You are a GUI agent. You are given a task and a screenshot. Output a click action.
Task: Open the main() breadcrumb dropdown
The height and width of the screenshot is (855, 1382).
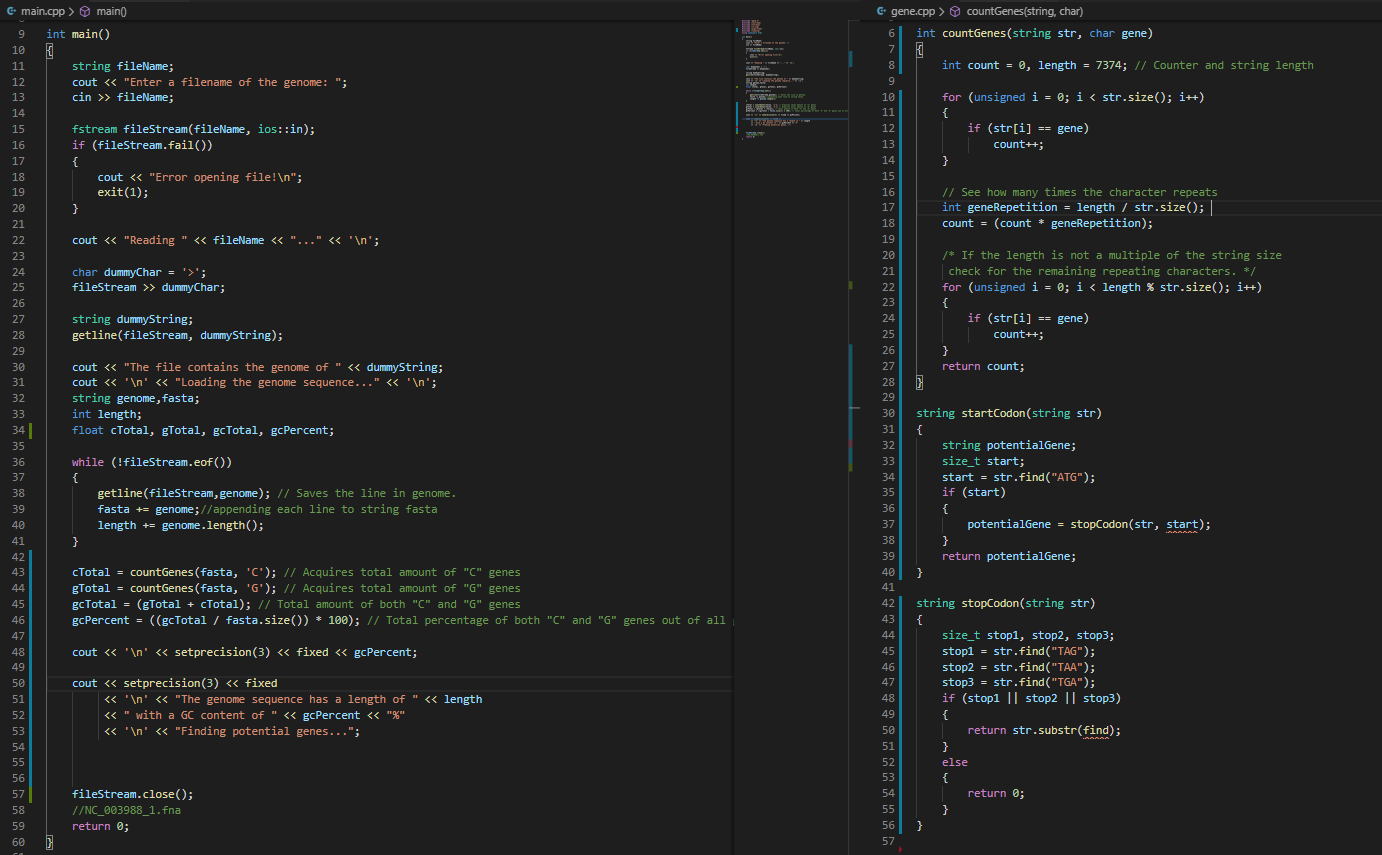(x=110, y=11)
